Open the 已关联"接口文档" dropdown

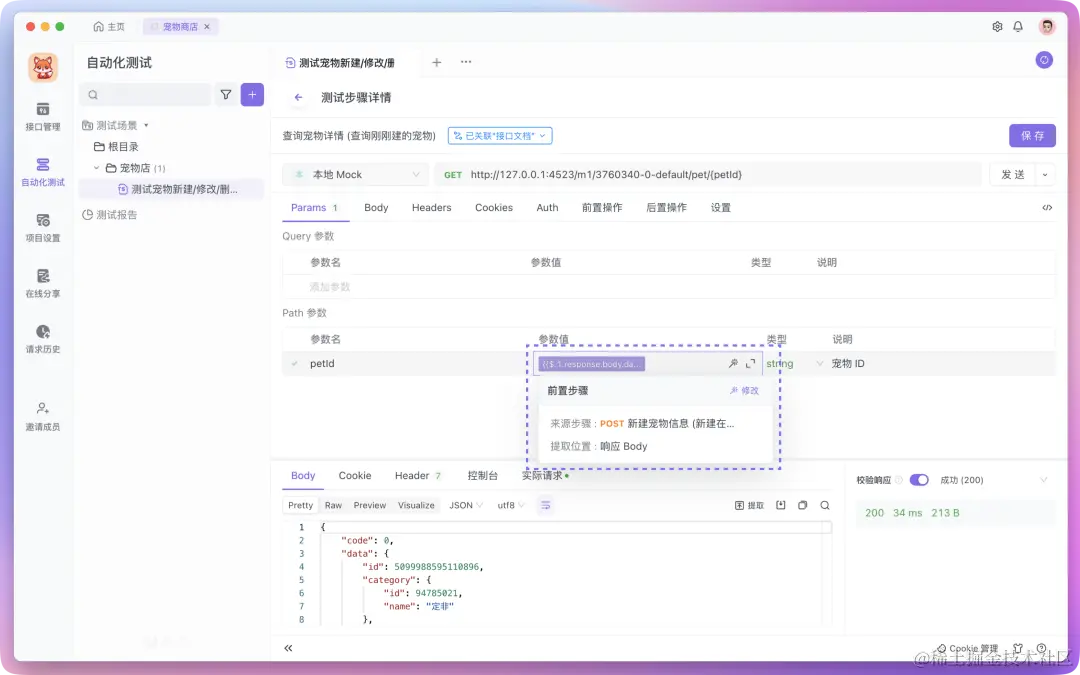pyautogui.click(x=500, y=135)
